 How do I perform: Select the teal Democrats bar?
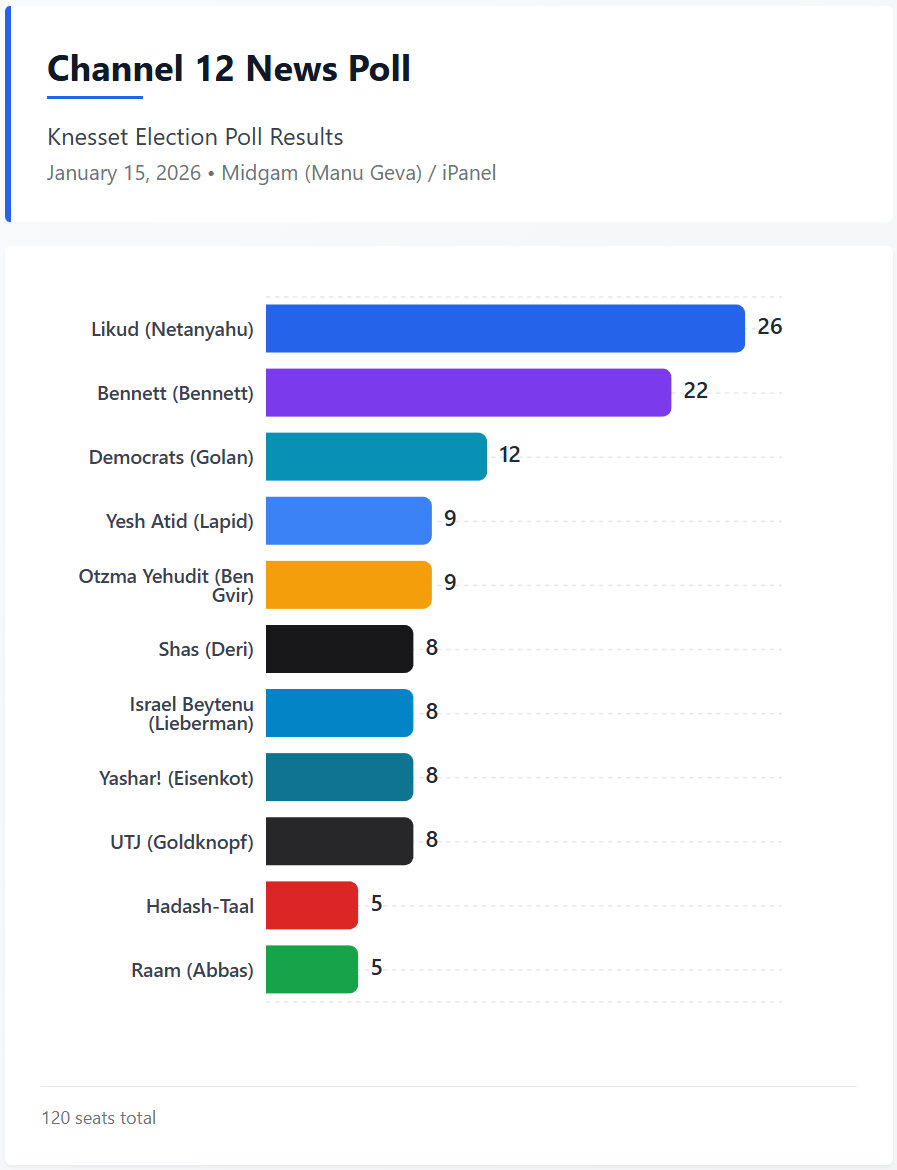click(x=376, y=456)
